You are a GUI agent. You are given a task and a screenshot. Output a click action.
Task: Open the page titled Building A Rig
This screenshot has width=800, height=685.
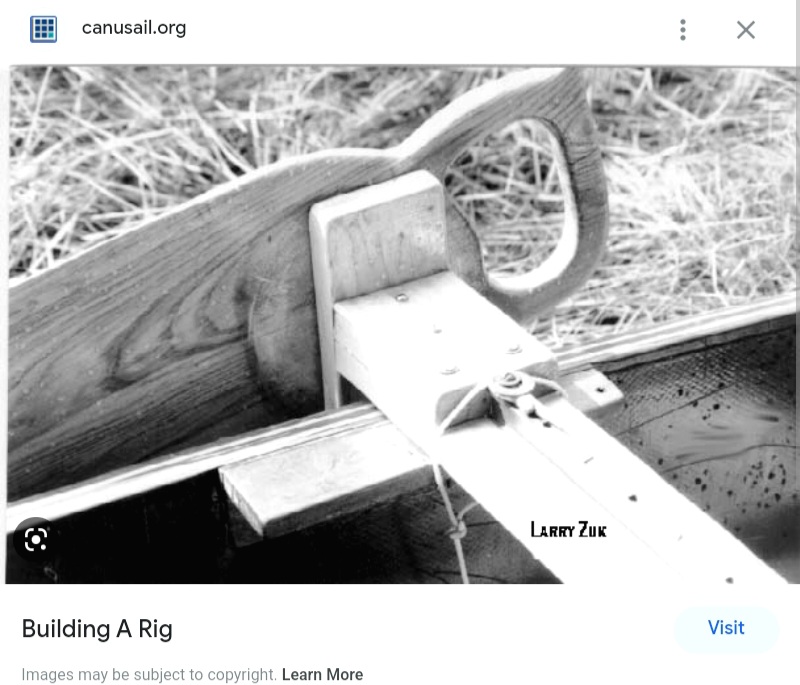97,629
